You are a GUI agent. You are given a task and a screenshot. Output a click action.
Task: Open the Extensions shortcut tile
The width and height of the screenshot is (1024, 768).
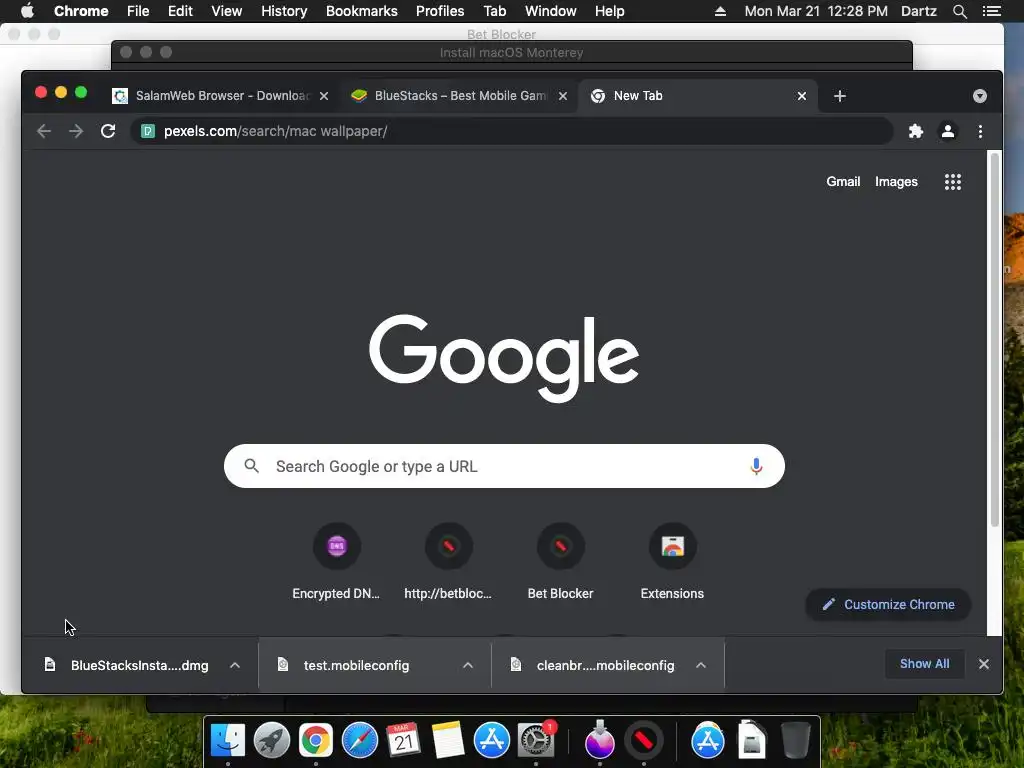coord(672,562)
